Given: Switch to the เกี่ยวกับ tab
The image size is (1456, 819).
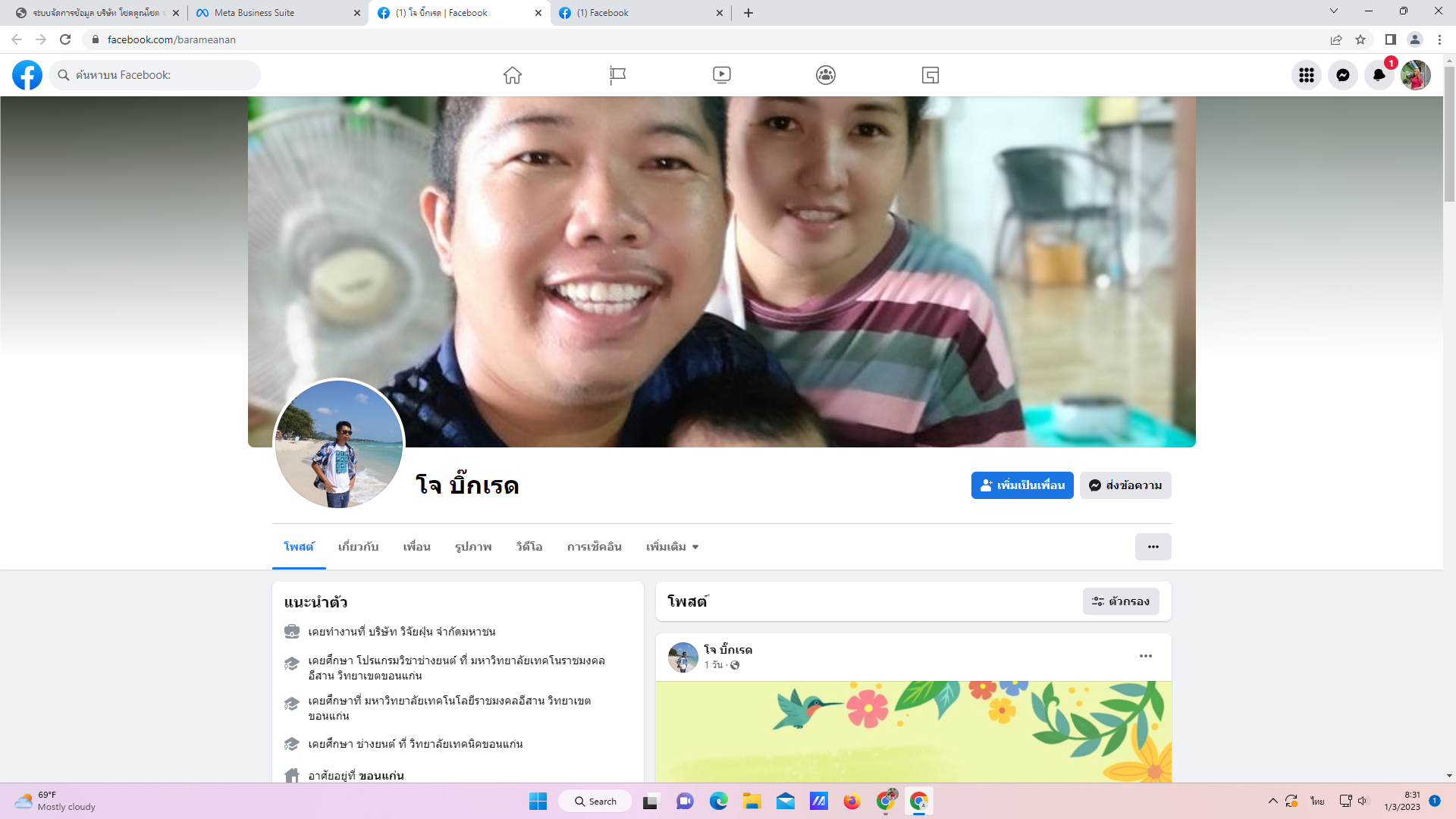Looking at the screenshot, I should [358, 547].
